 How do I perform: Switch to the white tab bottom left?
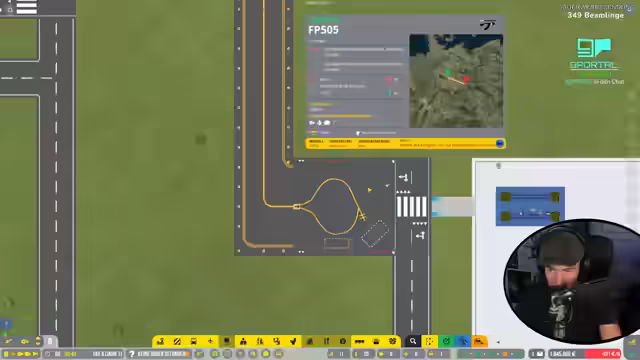[x=50, y=341]
